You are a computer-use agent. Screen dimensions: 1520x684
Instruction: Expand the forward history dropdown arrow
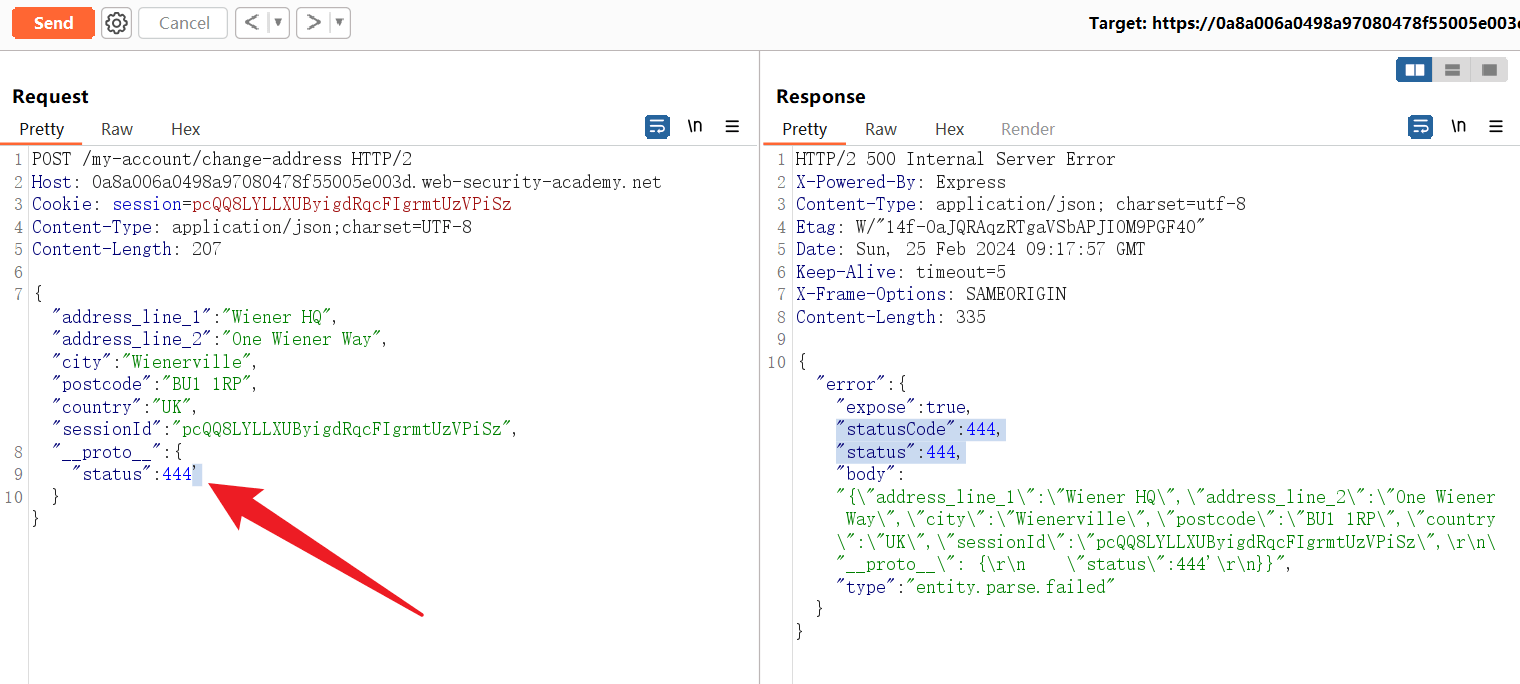pyautogui.click(x=339, y=23)
